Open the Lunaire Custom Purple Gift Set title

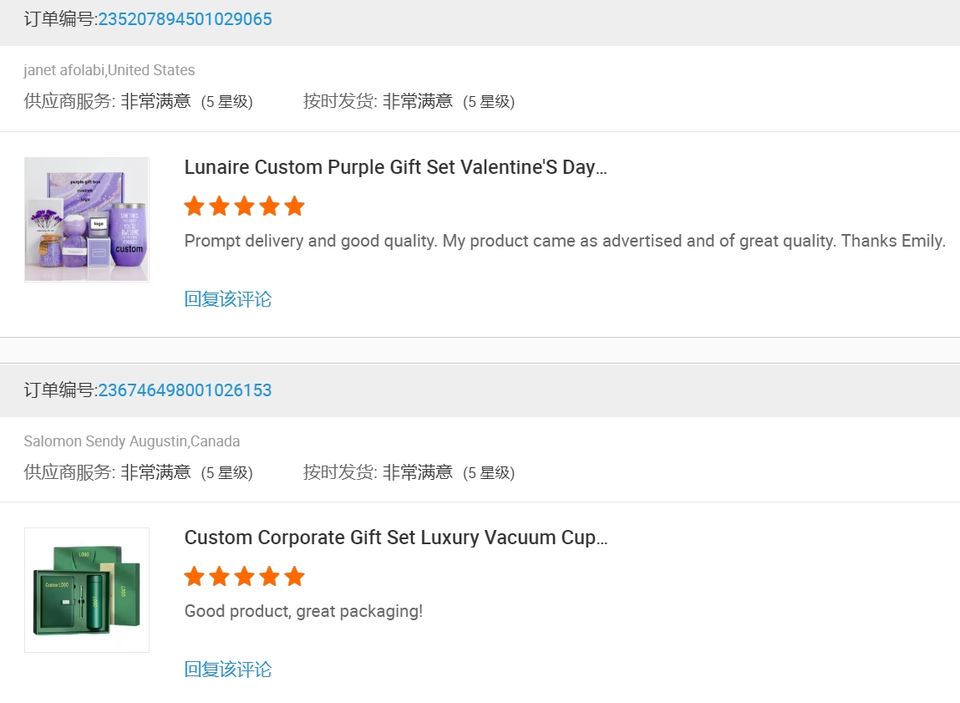(395, 167)
